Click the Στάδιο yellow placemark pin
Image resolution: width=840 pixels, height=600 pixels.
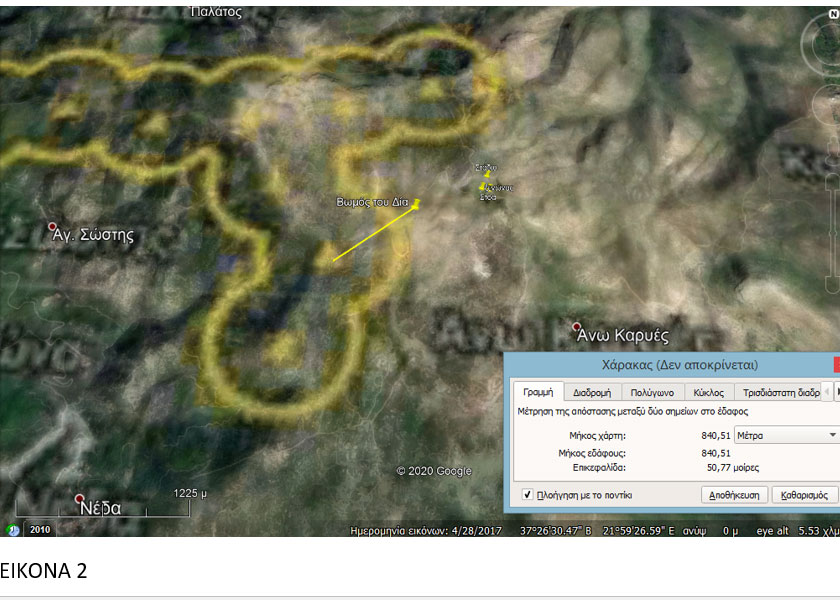point(488,173)
